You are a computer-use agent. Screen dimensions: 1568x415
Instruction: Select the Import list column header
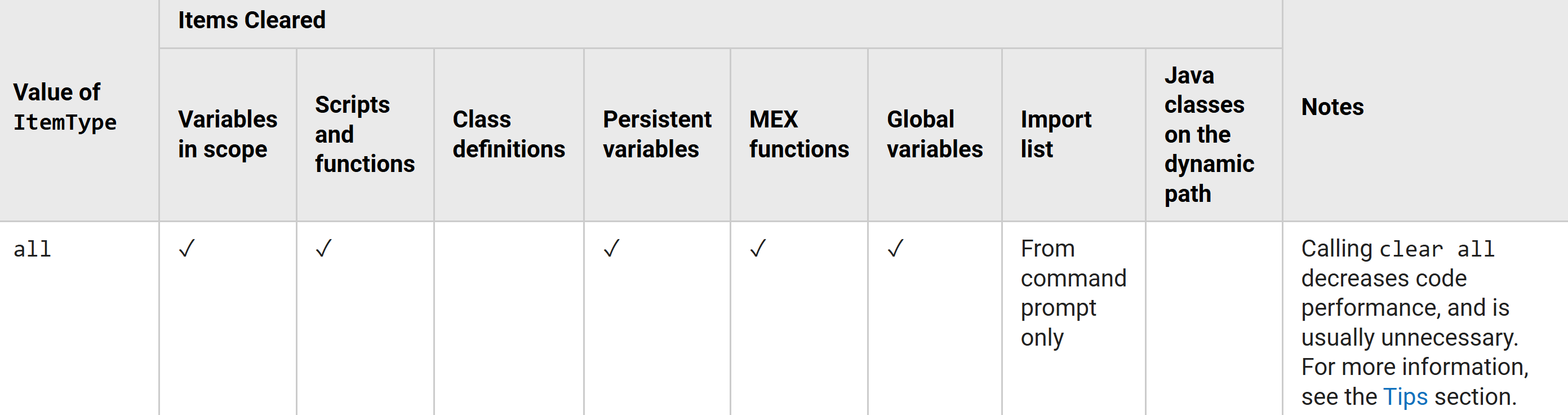click(x=1056, y=134)
